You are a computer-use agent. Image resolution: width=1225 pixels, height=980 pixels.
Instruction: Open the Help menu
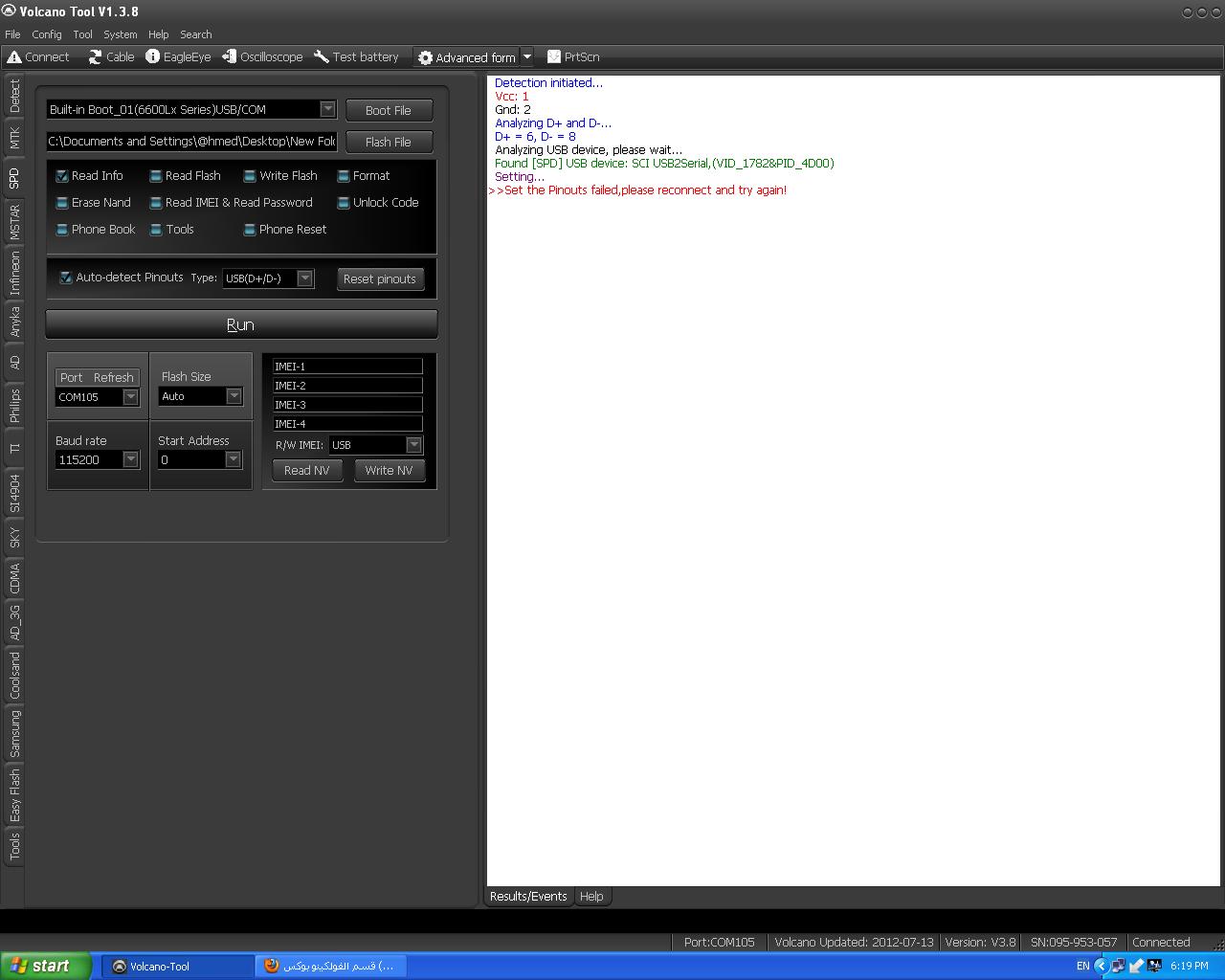[x=159, y=34]
